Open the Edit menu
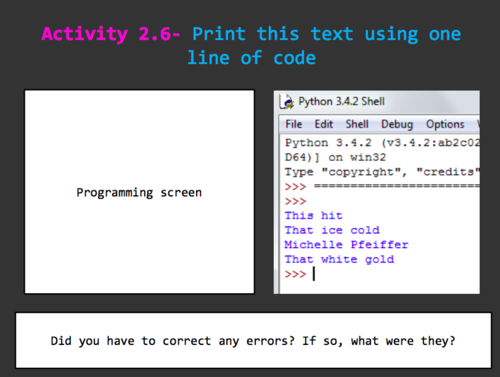This screenshot has height=377, width=500. pyautogui.click(x=324, y=124)
